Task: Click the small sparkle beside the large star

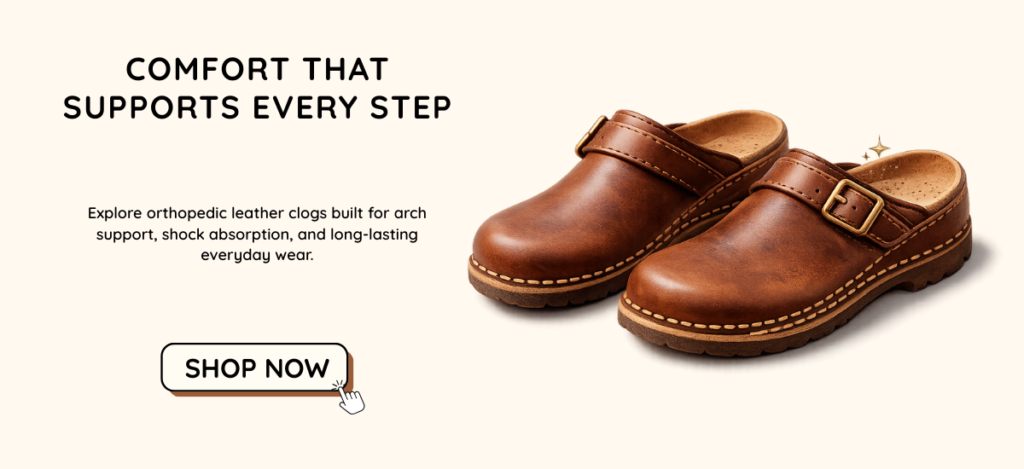Action: coord(866,157)
